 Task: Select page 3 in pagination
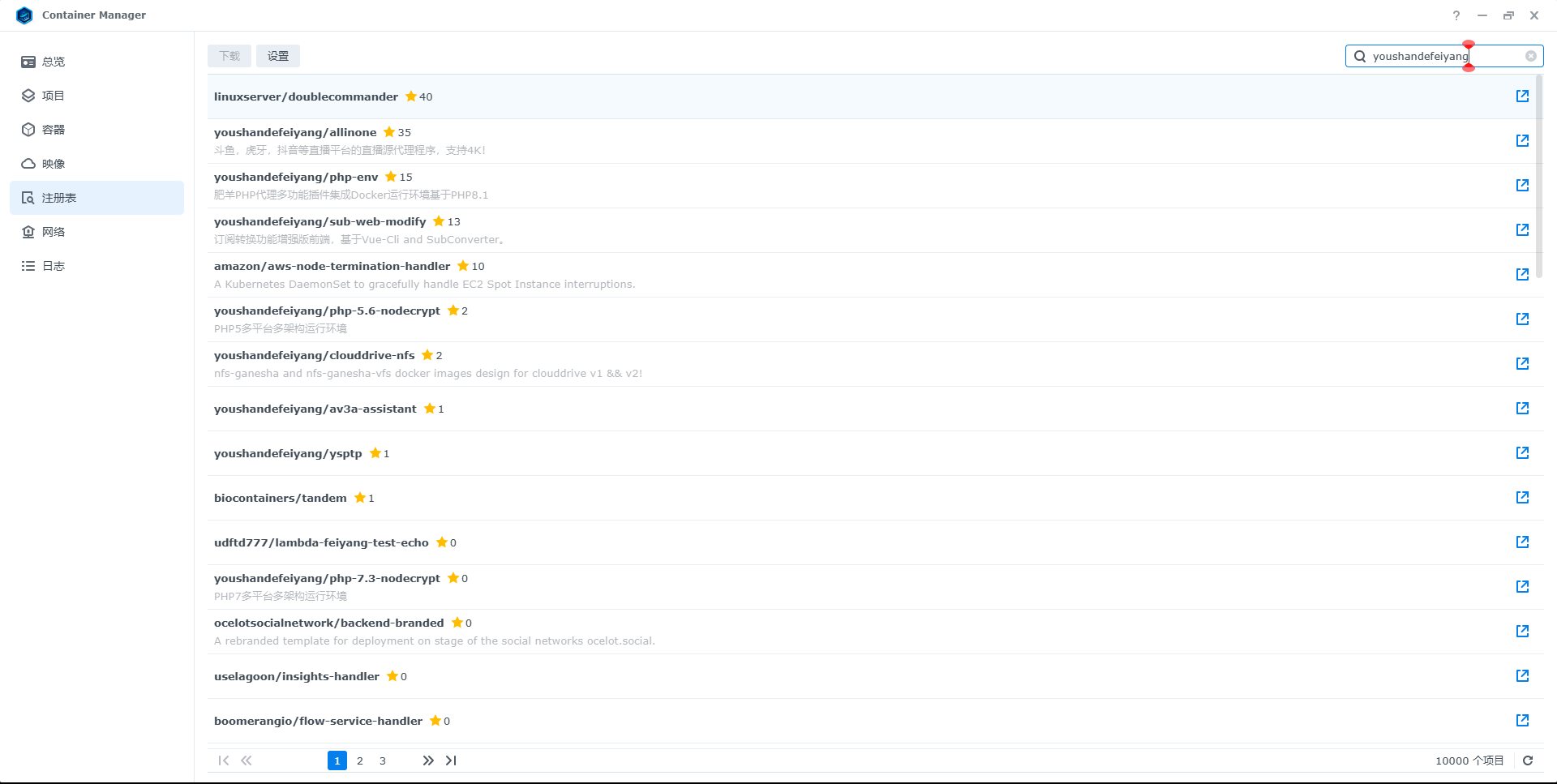(383, 760)
